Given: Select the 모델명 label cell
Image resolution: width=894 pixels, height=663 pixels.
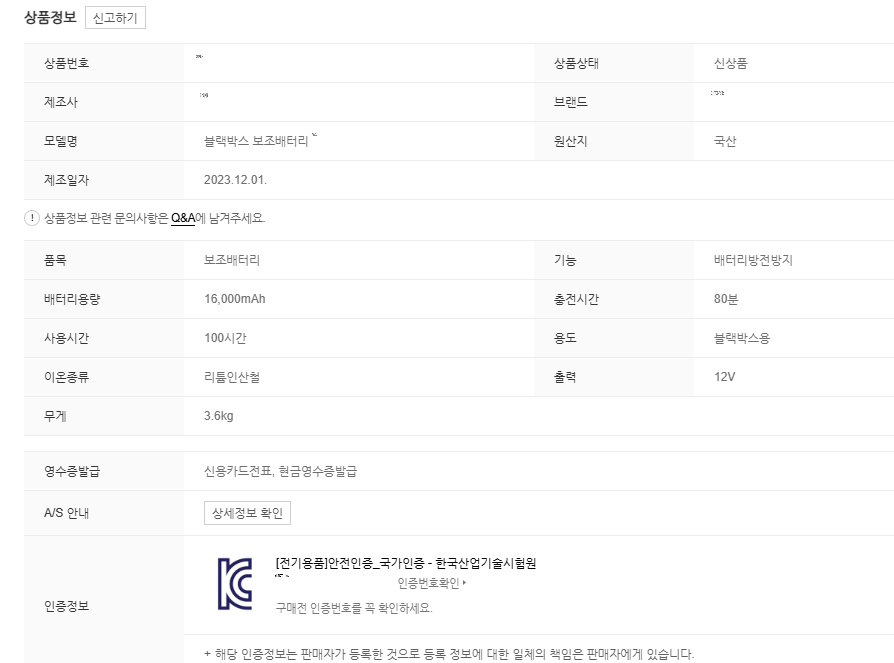Looking at the screenshot, I should tap(104, 141).
